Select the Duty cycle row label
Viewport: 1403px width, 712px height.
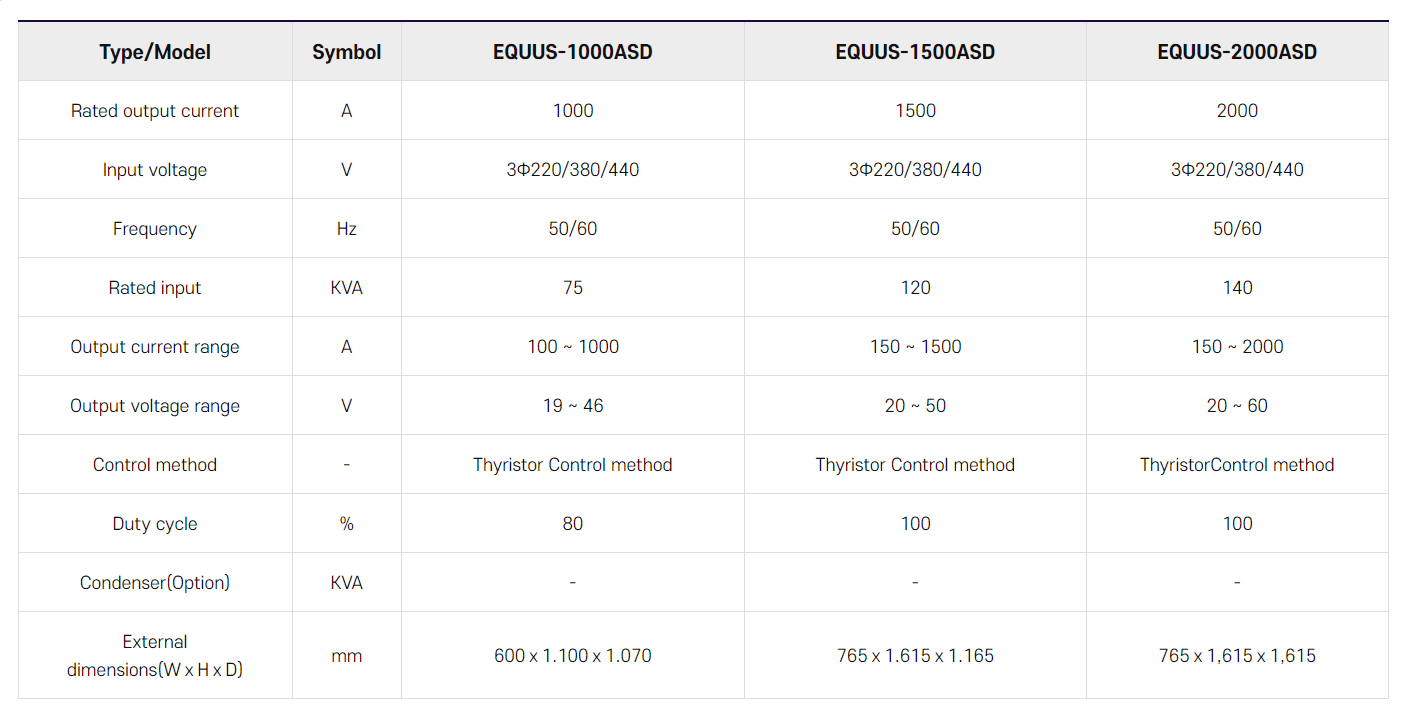[155, 524]
